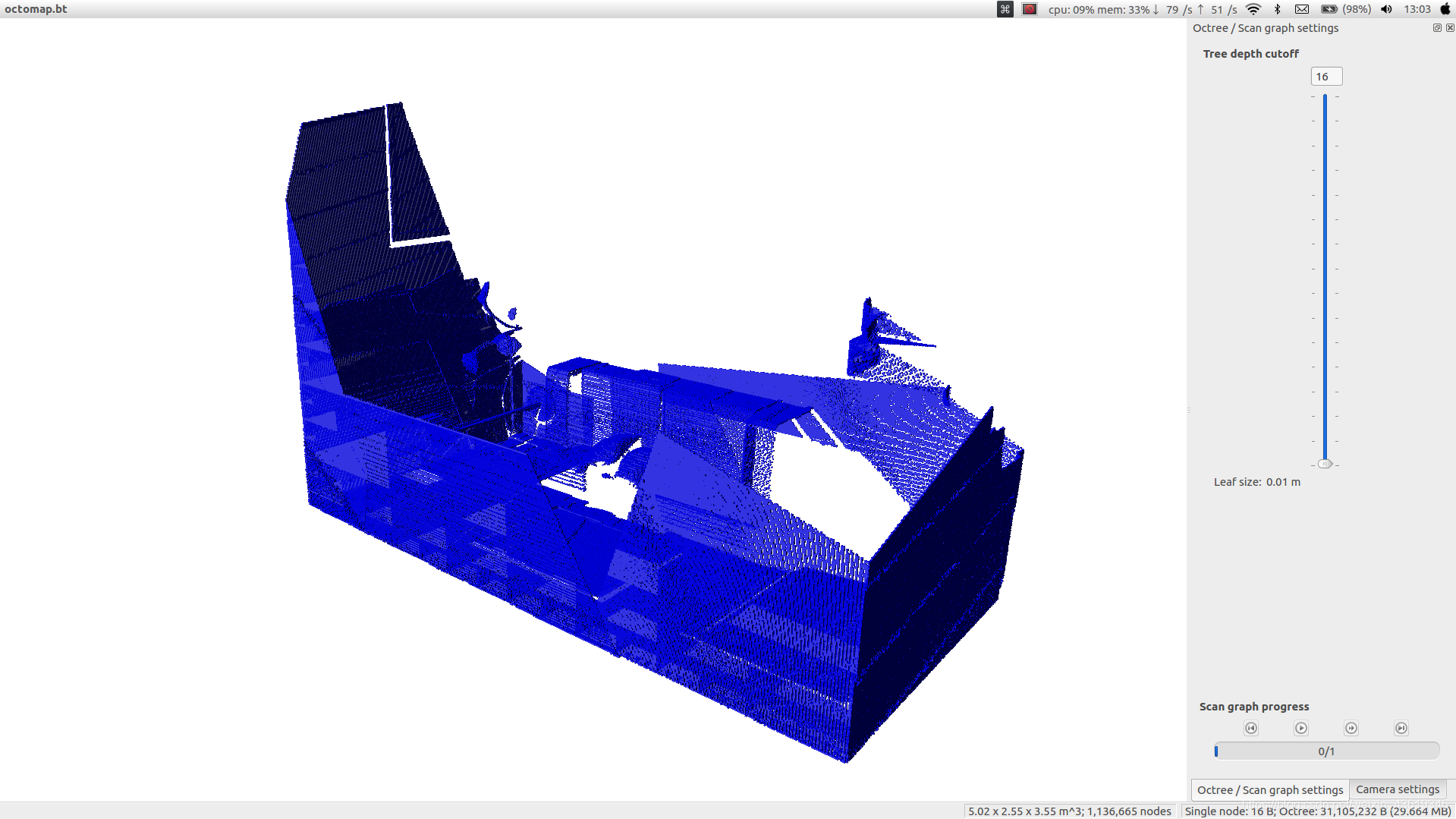
Task: Click the panel title Octree / Scan graph settings
Action: pos(1266,28)
